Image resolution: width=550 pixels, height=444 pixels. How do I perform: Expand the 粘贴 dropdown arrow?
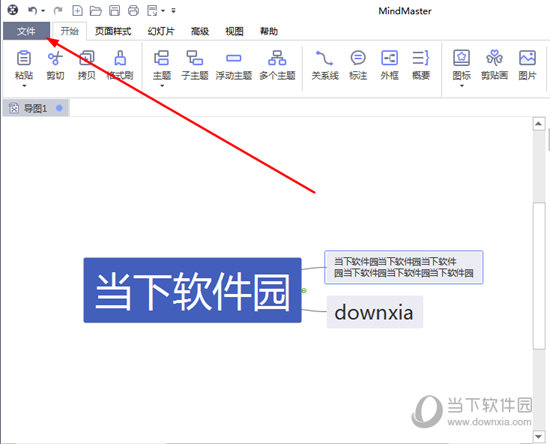pyautogui.click(x=24, y=86)
